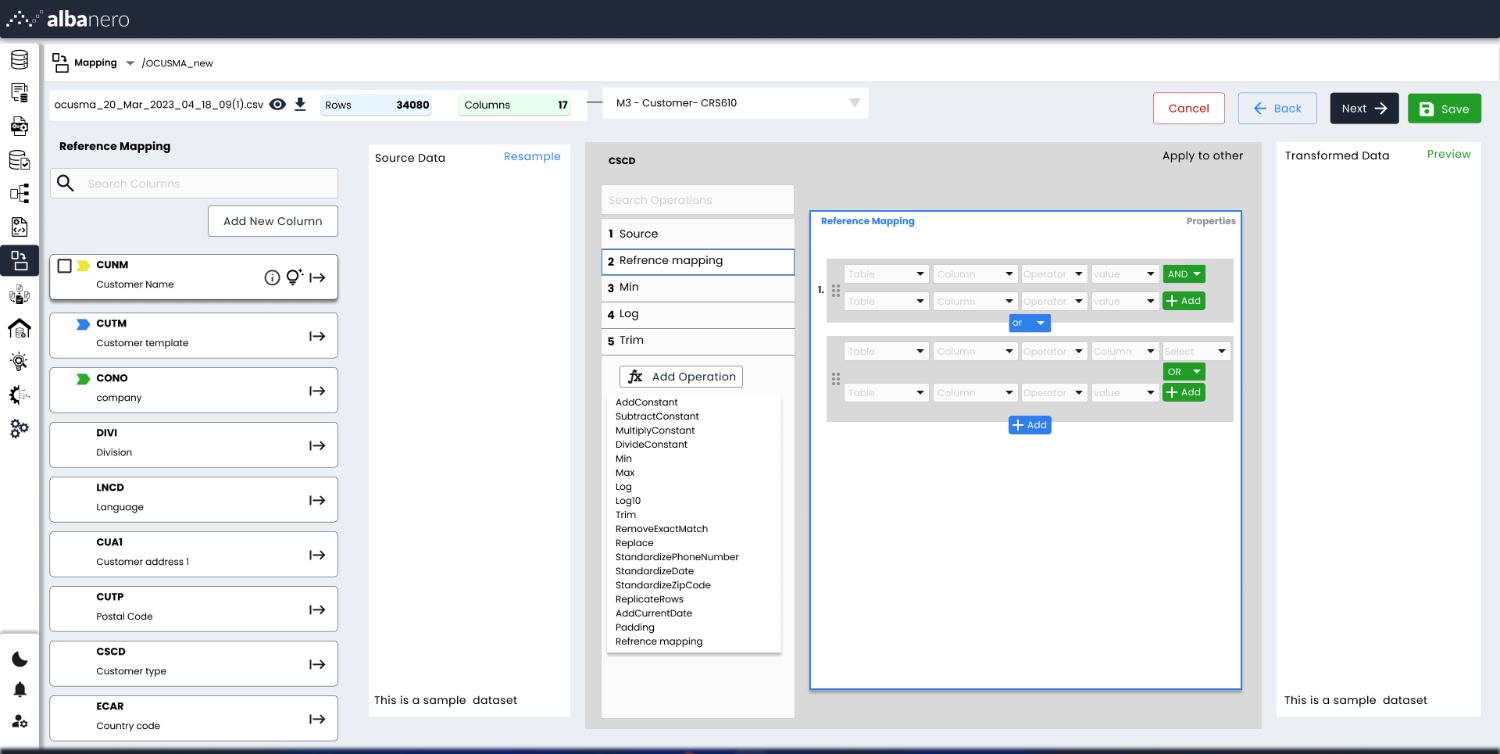Select the '3 Min' operation step
The height and width of the screenshot is (754, 1500).
point(698,288)
